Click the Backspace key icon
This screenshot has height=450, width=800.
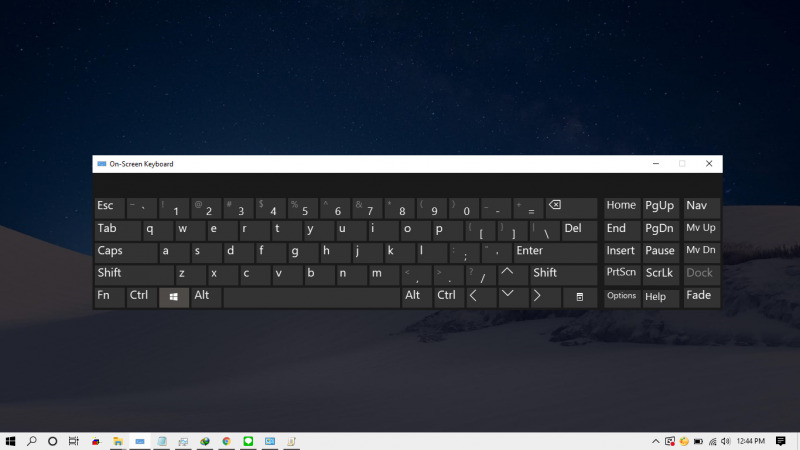[x=571, y=208]
